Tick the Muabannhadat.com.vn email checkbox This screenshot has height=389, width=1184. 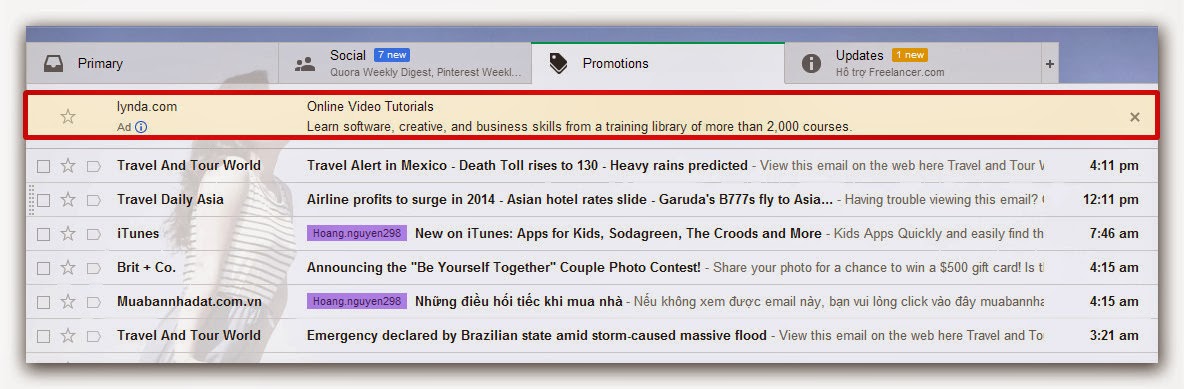coord(44,302)
